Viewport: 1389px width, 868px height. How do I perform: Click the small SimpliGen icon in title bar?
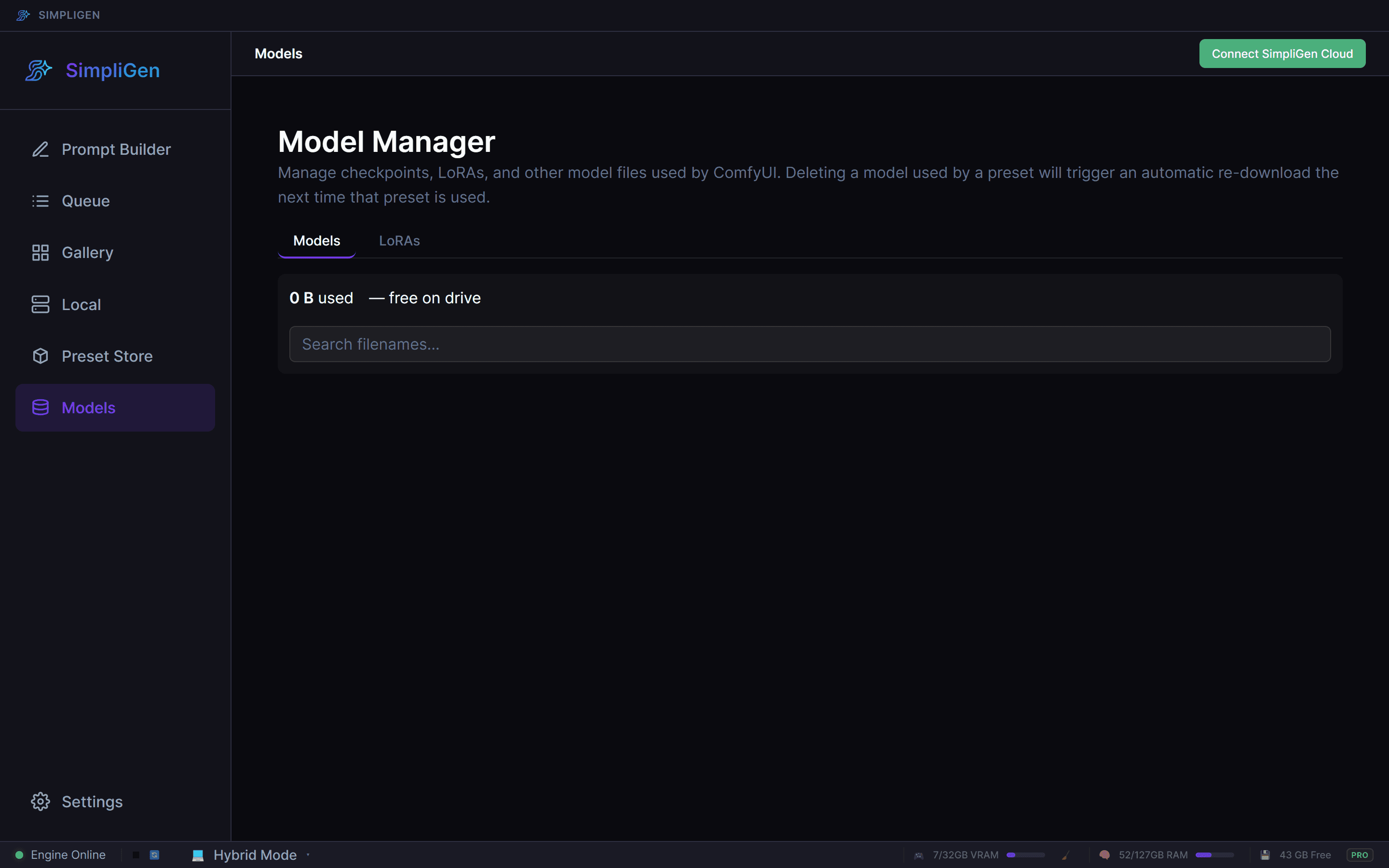click(23, 15)
